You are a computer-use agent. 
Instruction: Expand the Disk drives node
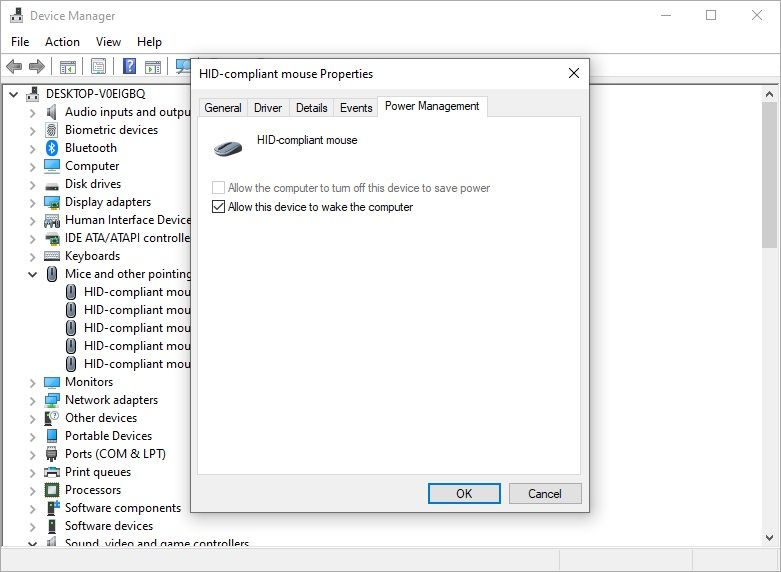(32, 184)
